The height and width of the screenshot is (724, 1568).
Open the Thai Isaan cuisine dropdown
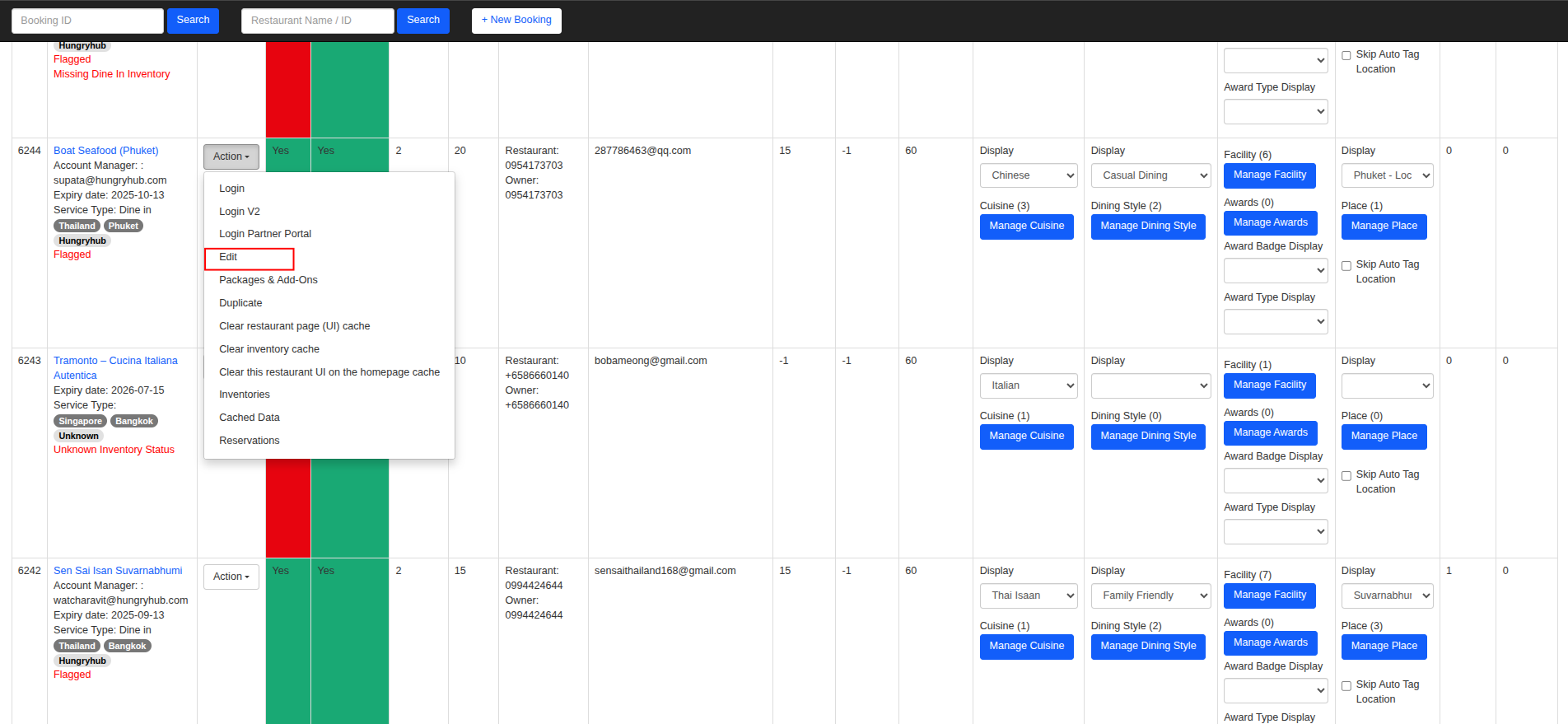[x=1028, y=596]
